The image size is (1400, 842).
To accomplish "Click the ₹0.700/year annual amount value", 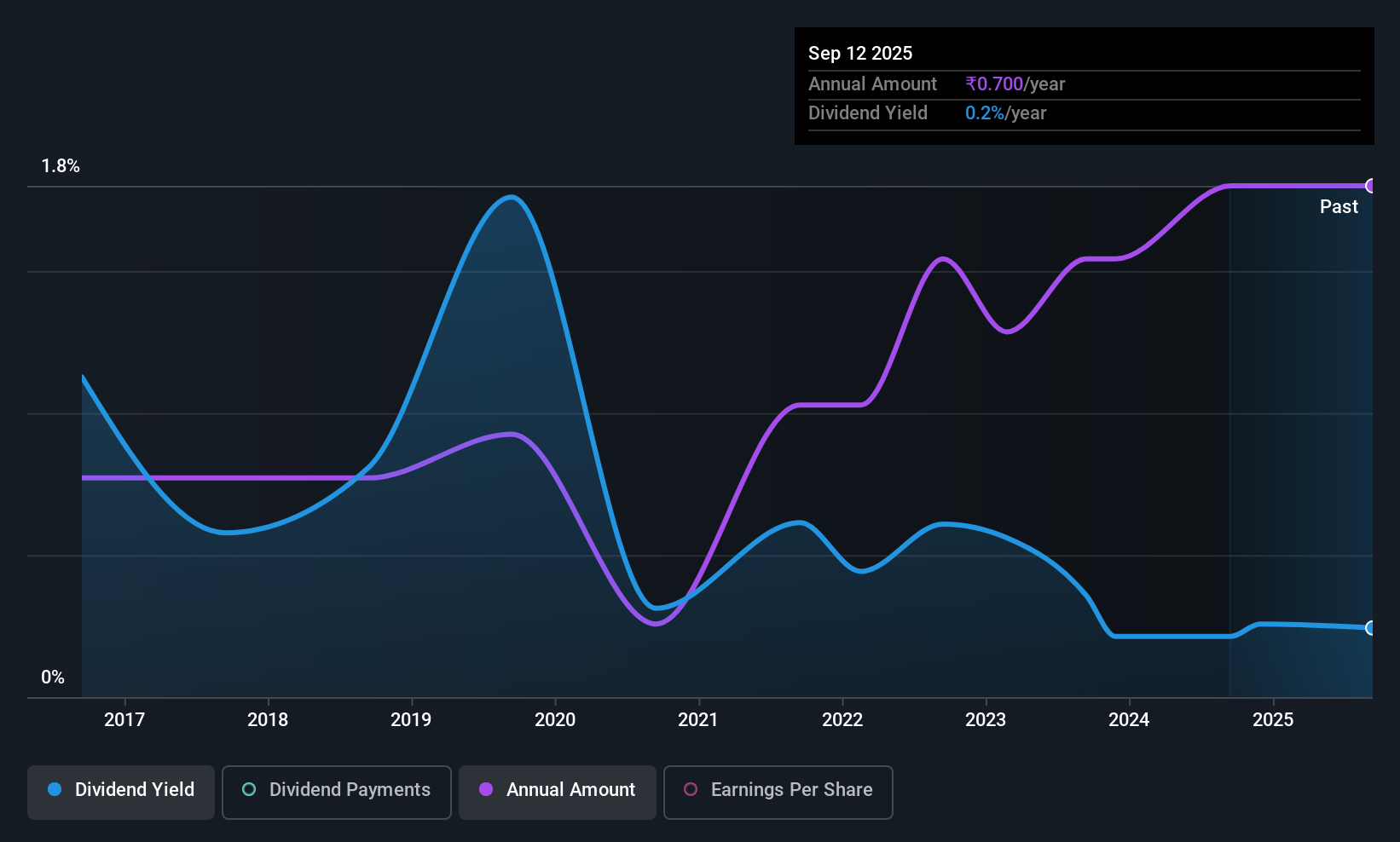I will [1015, 84].
